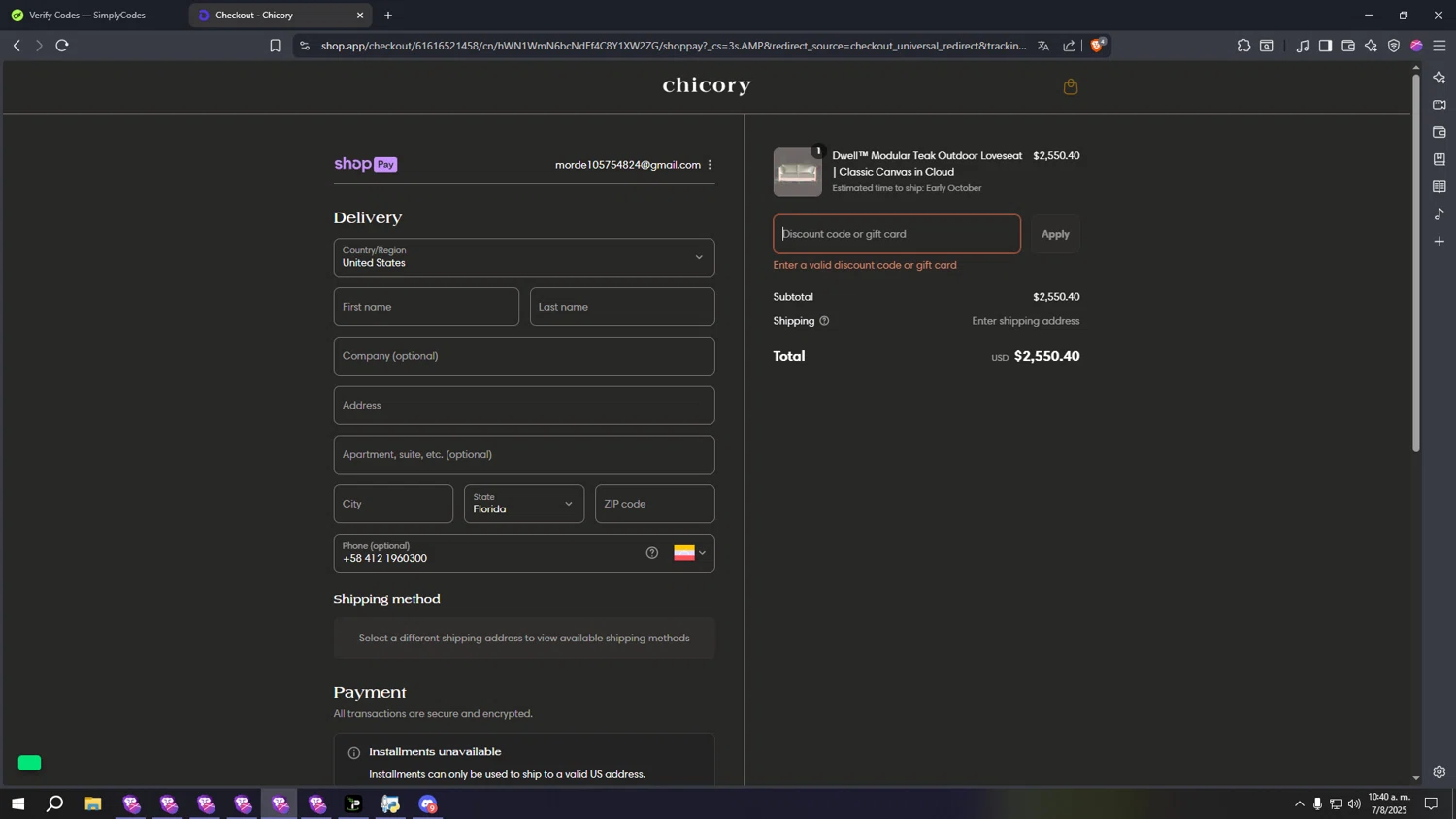The image size is (1456, 819).
Task: Click the ZIP code field
Action: coord(655,504)
